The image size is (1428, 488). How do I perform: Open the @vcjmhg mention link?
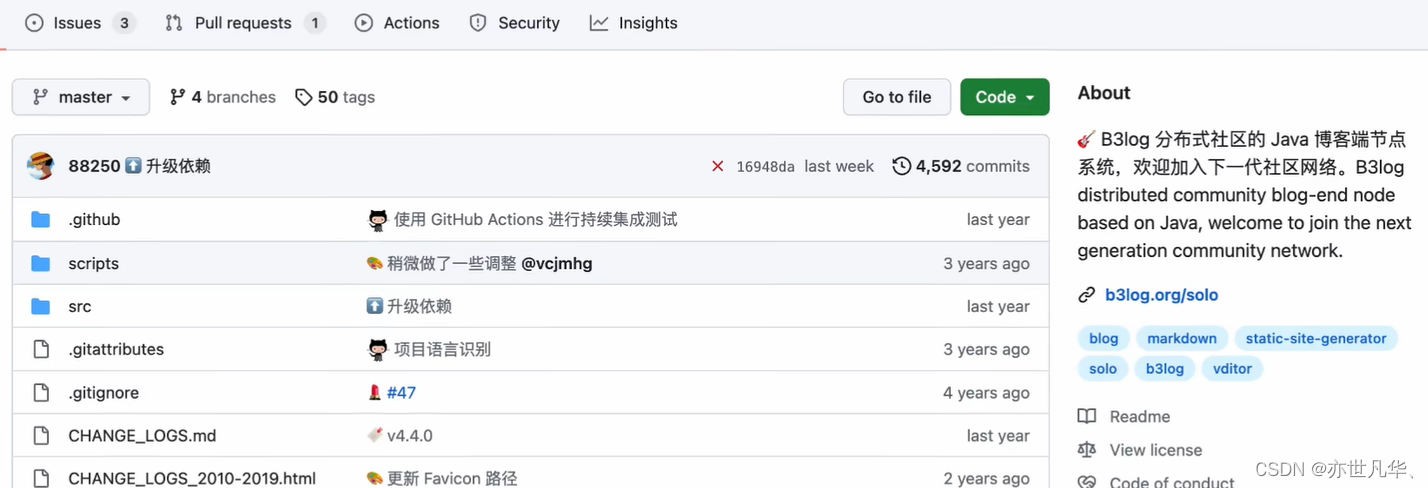(x=557, y=264)
